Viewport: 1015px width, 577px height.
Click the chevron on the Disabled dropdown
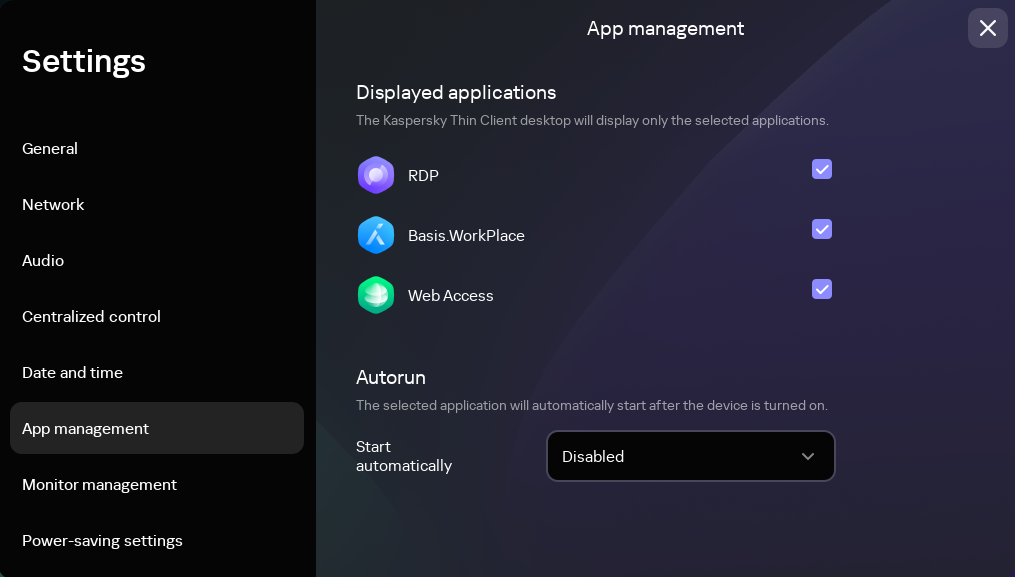coord(808,456)
